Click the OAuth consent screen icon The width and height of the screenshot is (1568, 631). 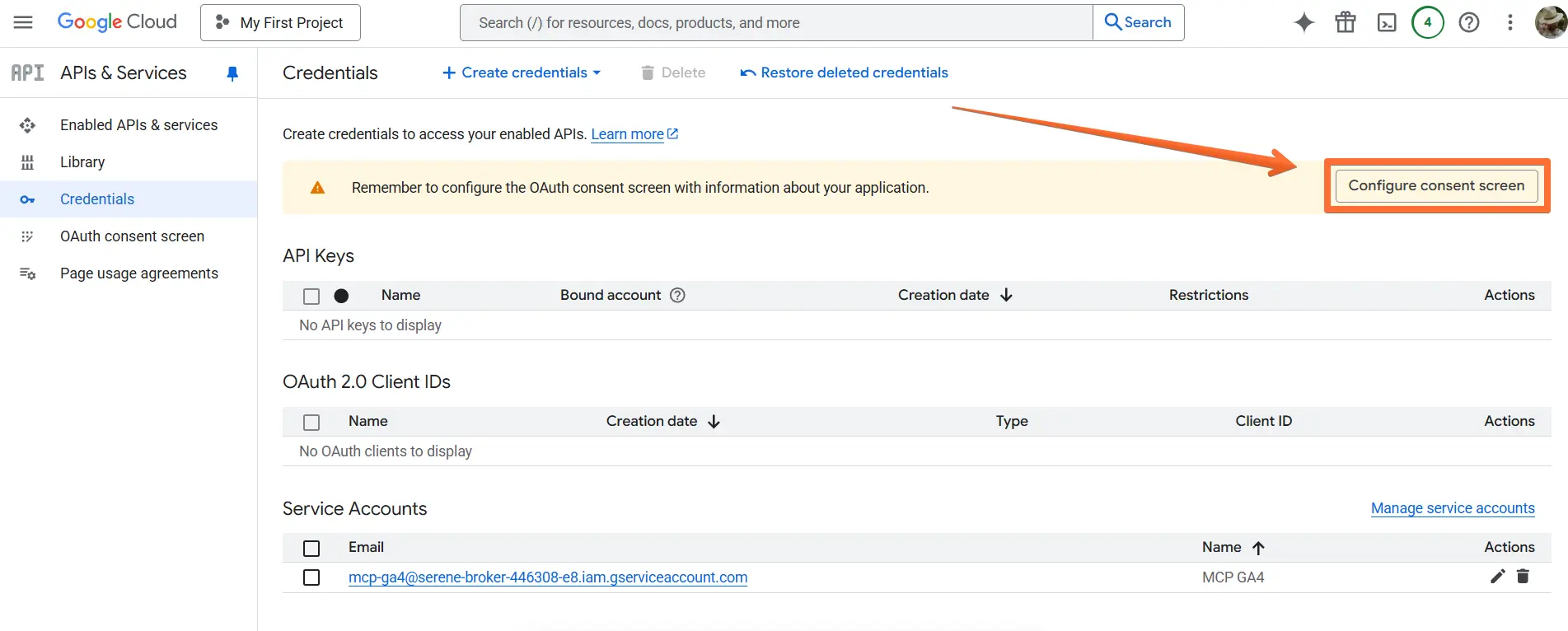(27, 236)
